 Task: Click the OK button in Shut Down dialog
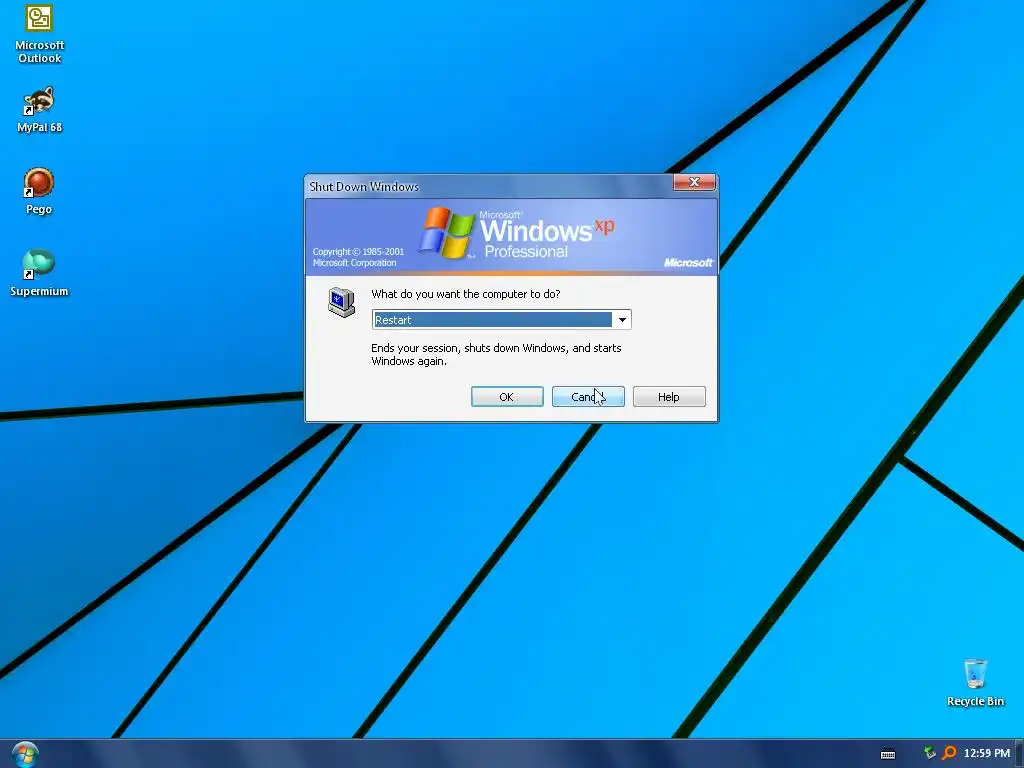[x=507, y=396]
